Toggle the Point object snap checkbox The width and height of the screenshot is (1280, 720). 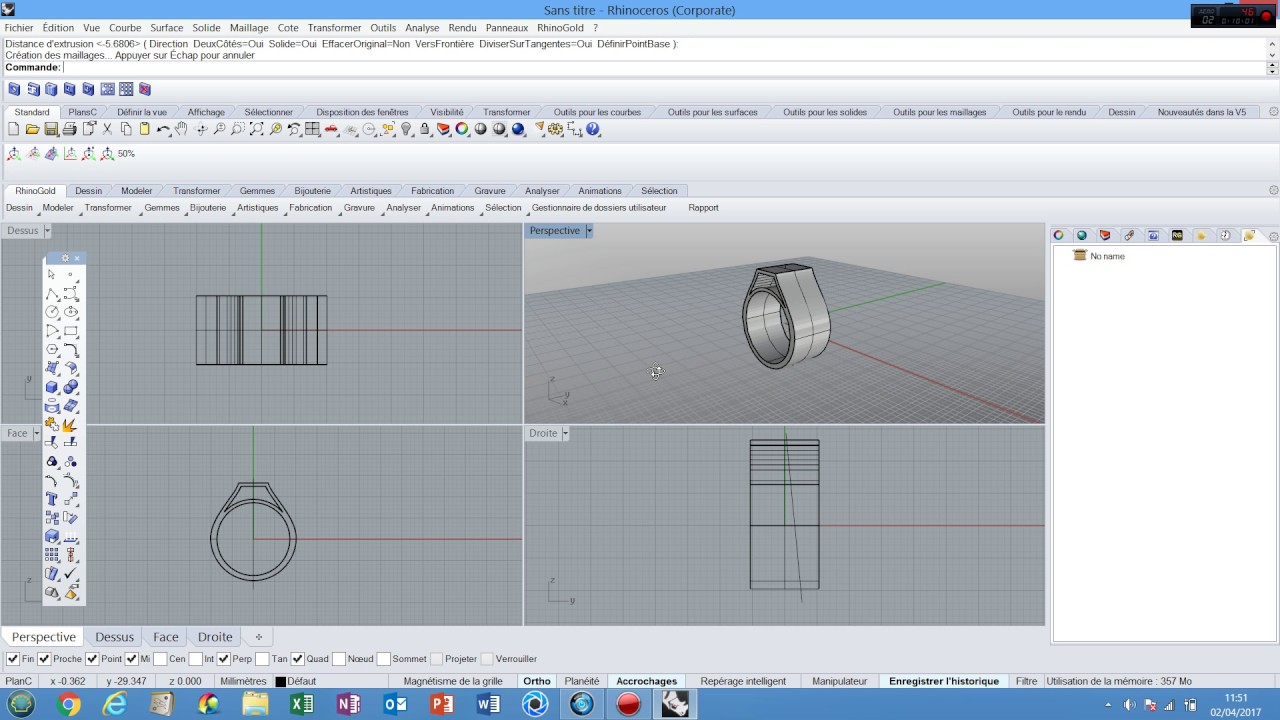92,659
